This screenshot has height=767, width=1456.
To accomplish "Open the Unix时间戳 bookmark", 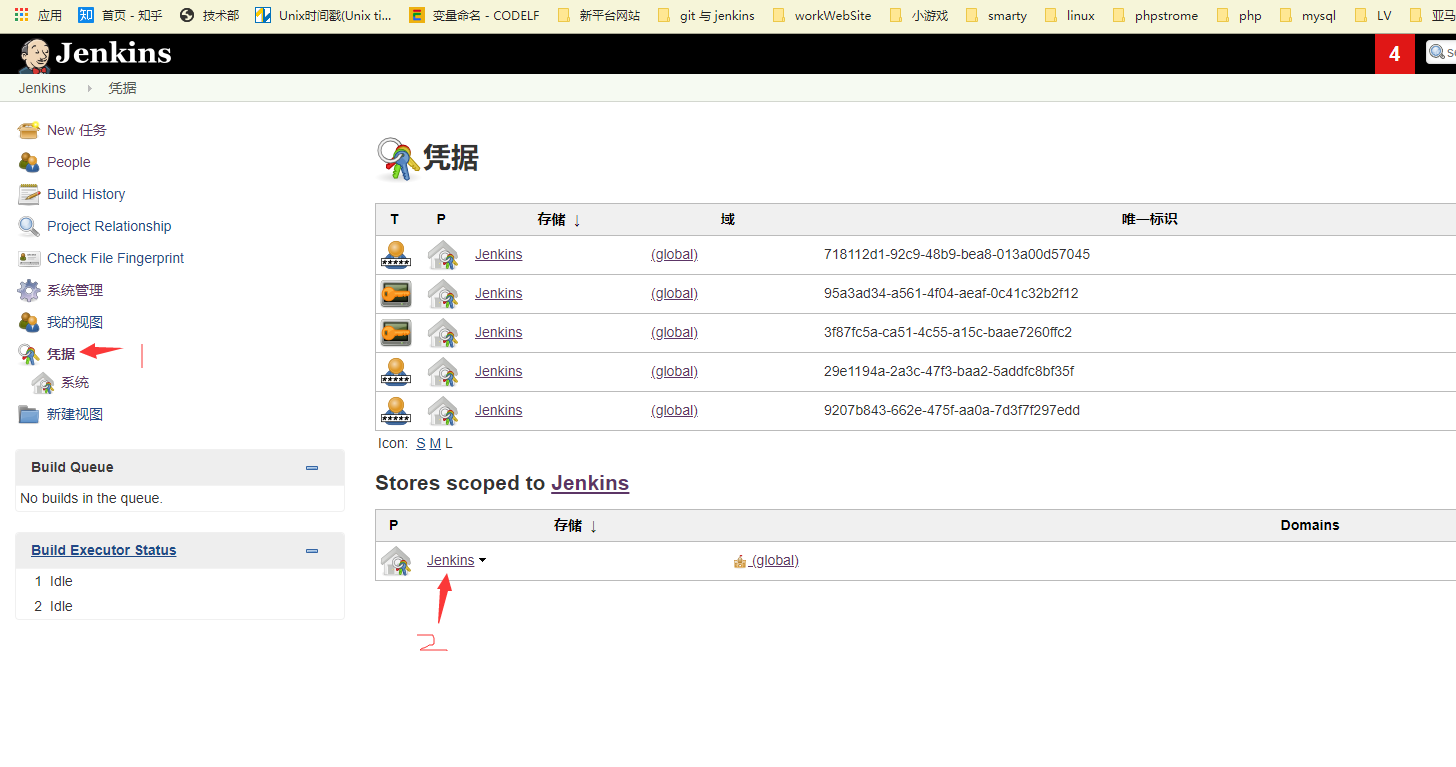I will click(323, 15).
